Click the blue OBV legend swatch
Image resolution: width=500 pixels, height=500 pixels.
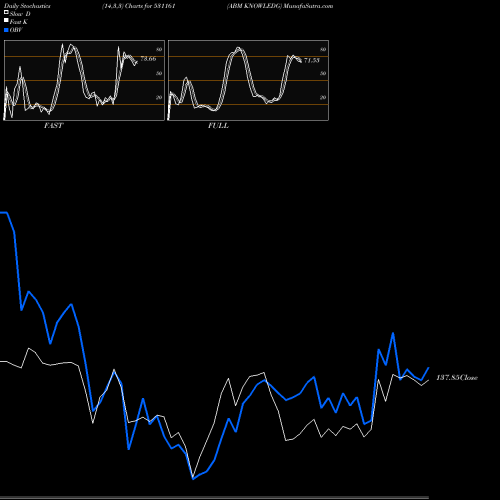(x=6, y=30)
